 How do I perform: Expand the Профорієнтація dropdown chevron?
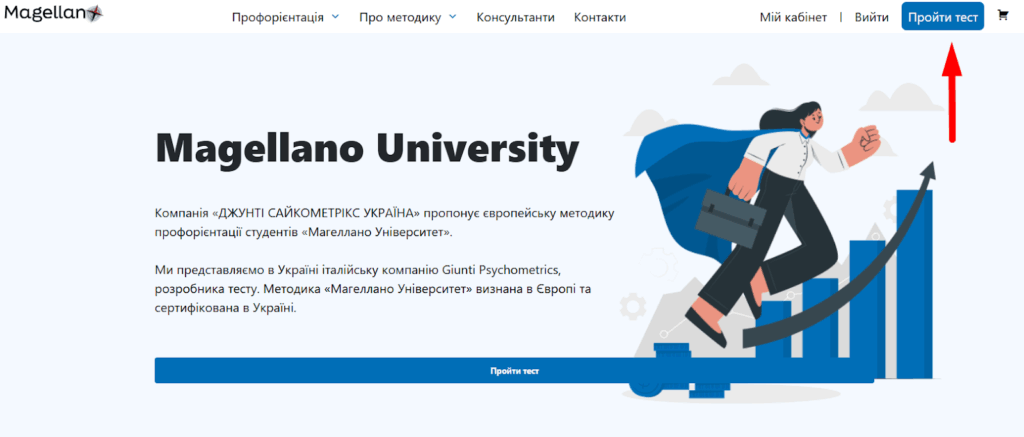(x=336, y=17)
